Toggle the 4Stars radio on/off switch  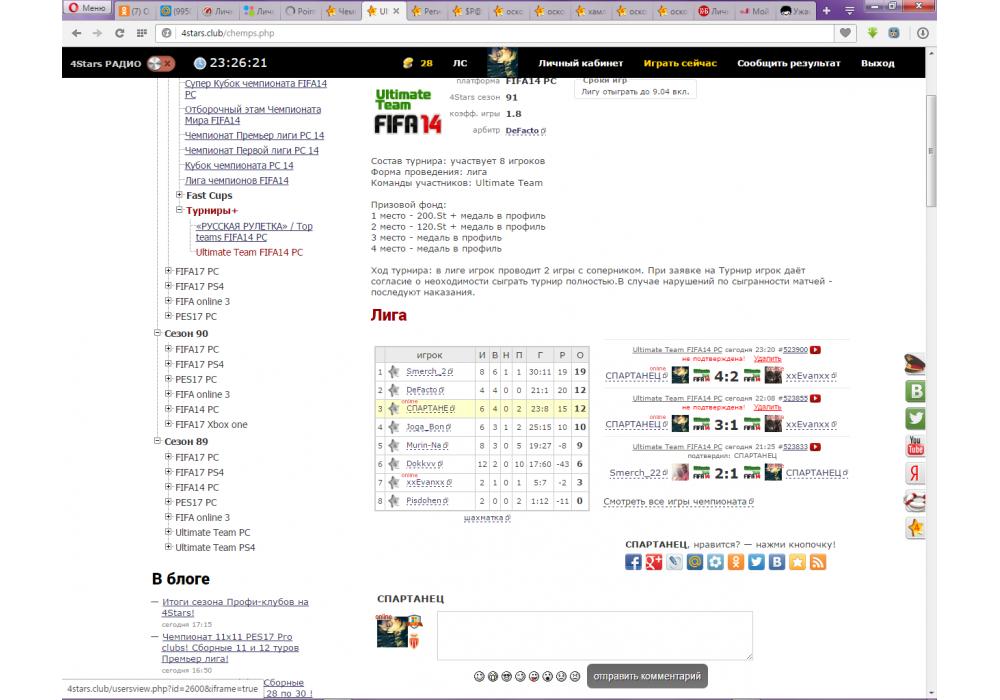point(161,63)
